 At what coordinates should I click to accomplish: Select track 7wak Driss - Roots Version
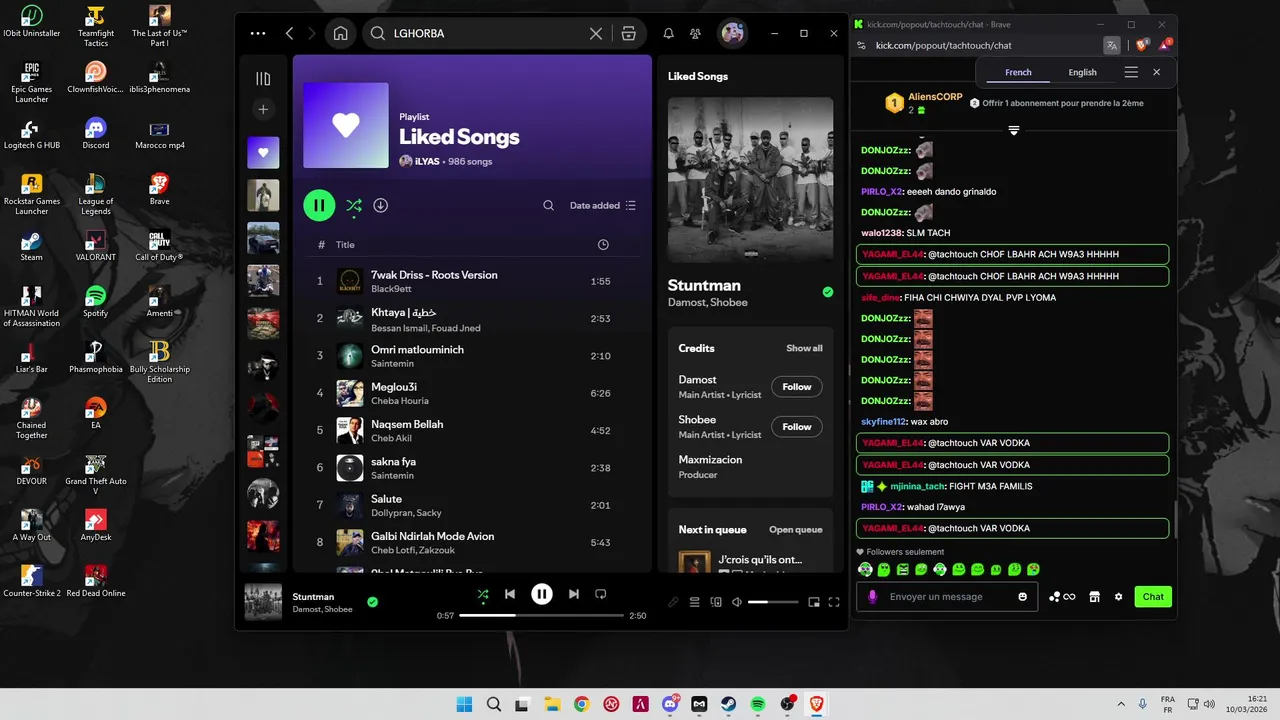[434, 275]
